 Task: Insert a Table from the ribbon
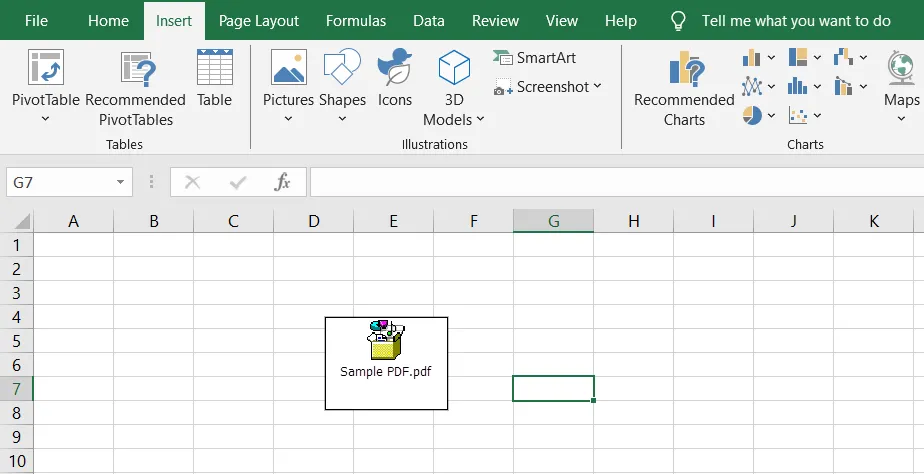[214, 78]
